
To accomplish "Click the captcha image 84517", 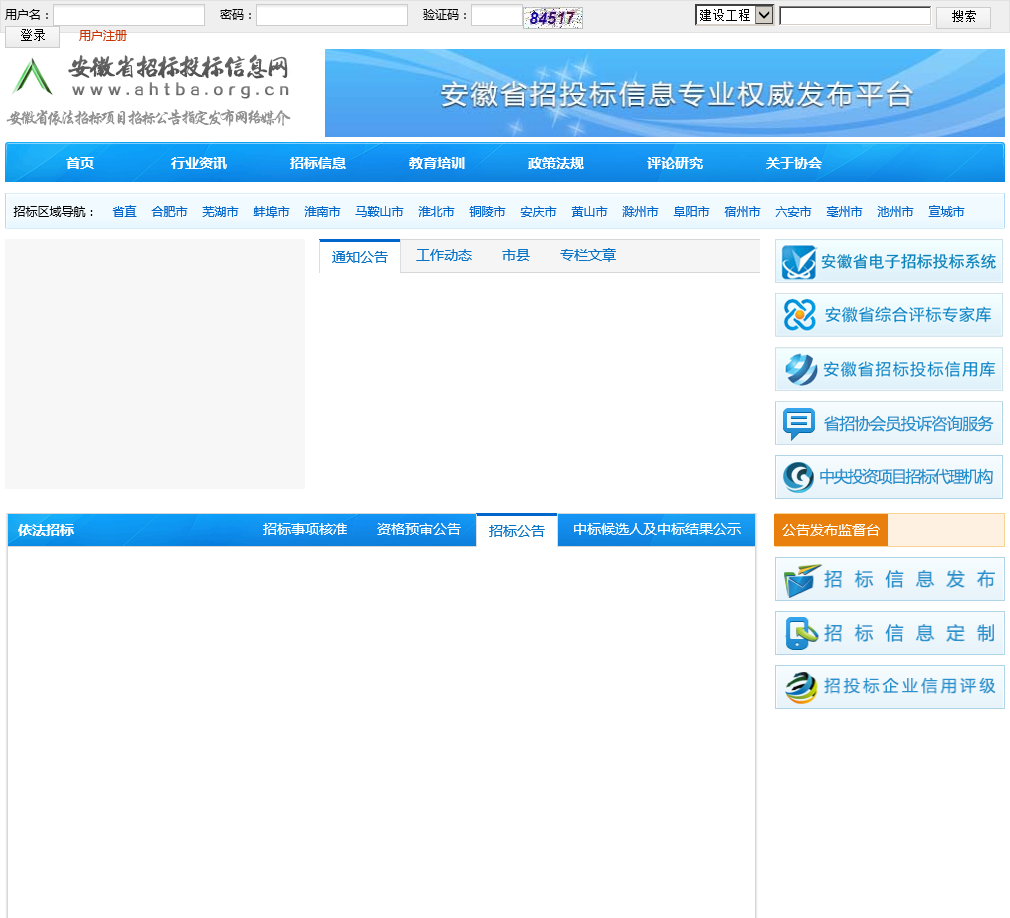I will (553, 17).
